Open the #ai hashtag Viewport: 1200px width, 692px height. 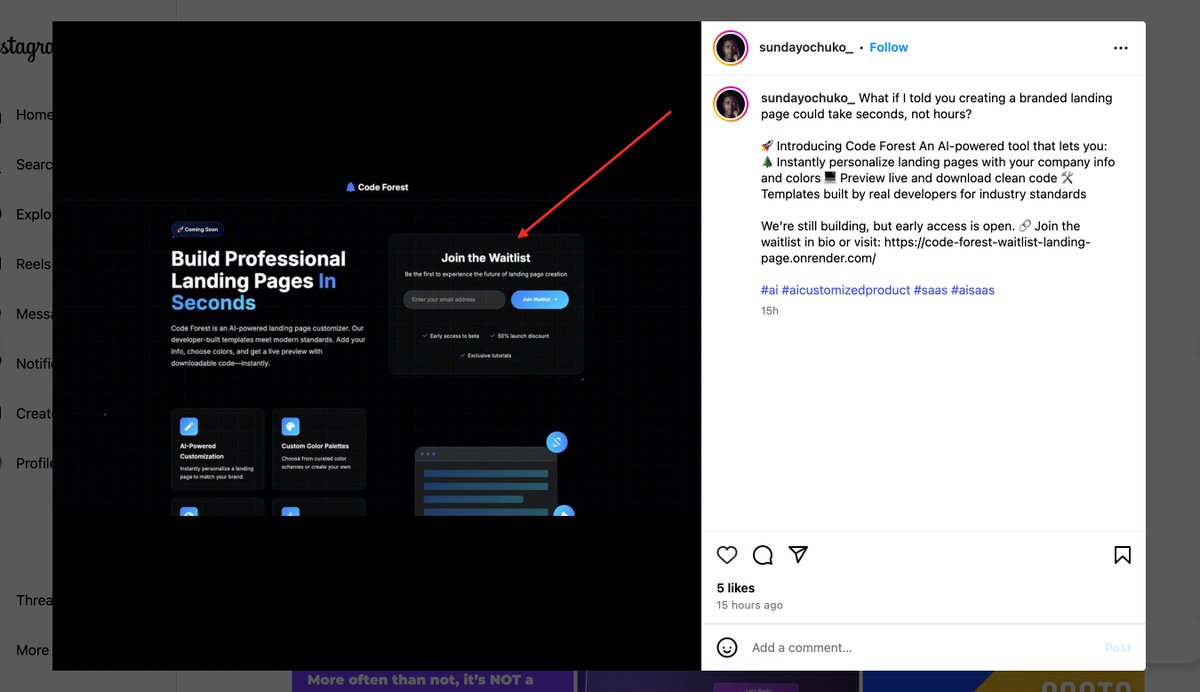tap(769, 290)
